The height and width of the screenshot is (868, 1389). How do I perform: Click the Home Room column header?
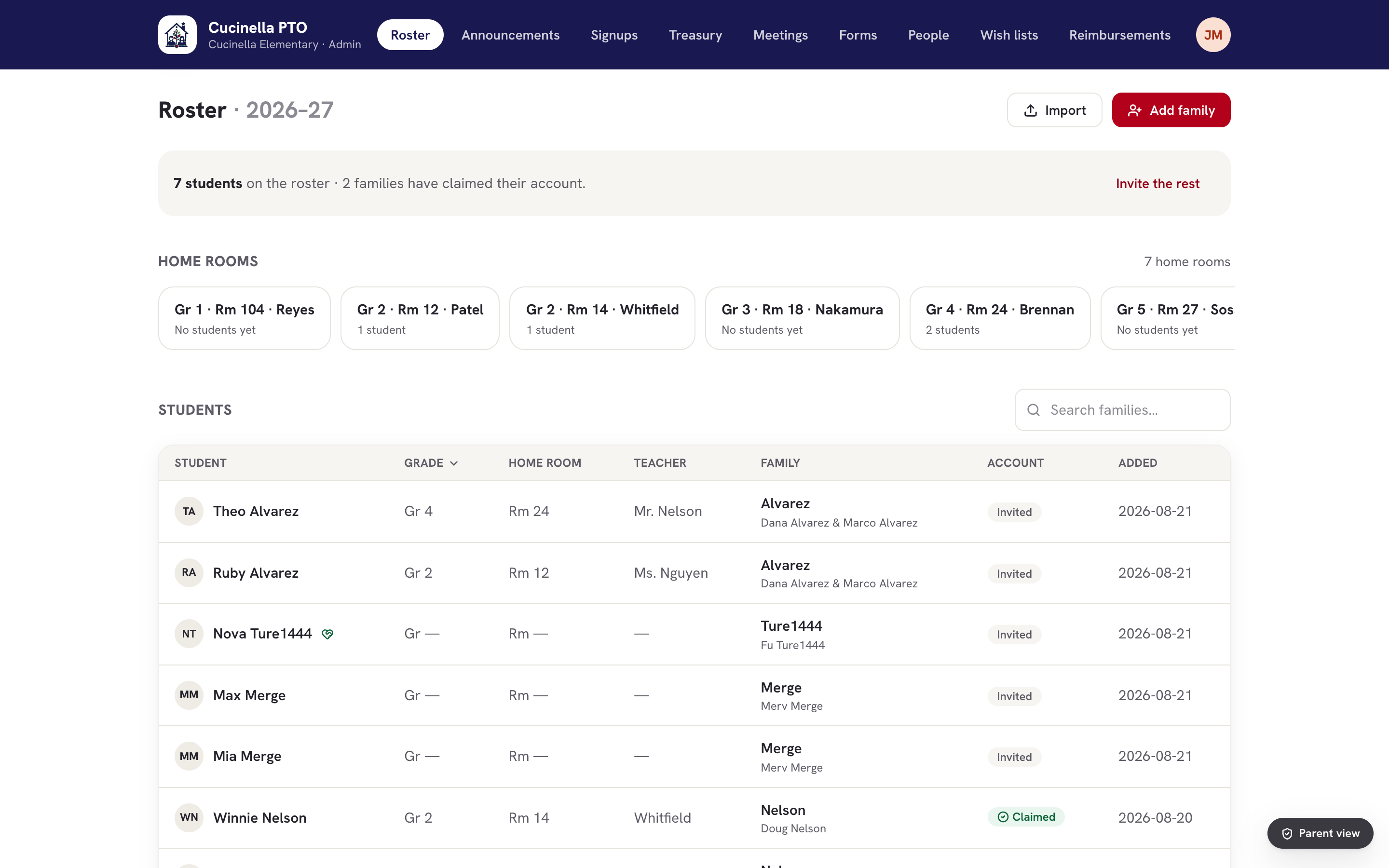tap(545, 463)
